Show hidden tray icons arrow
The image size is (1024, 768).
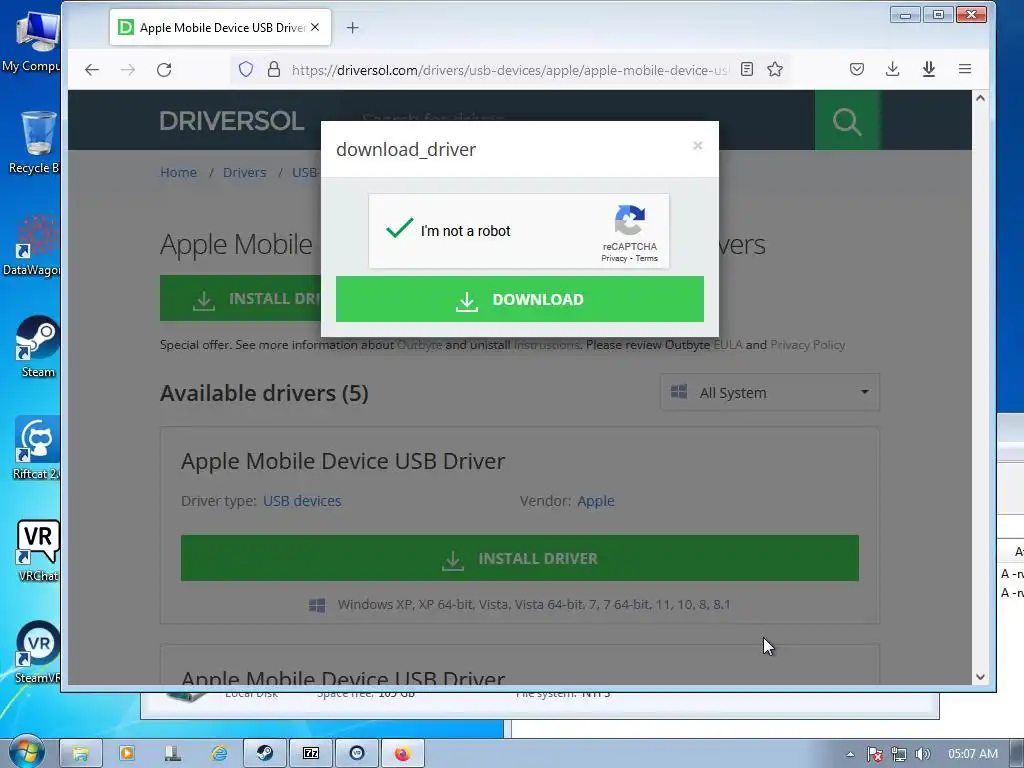tap(850, 754)
